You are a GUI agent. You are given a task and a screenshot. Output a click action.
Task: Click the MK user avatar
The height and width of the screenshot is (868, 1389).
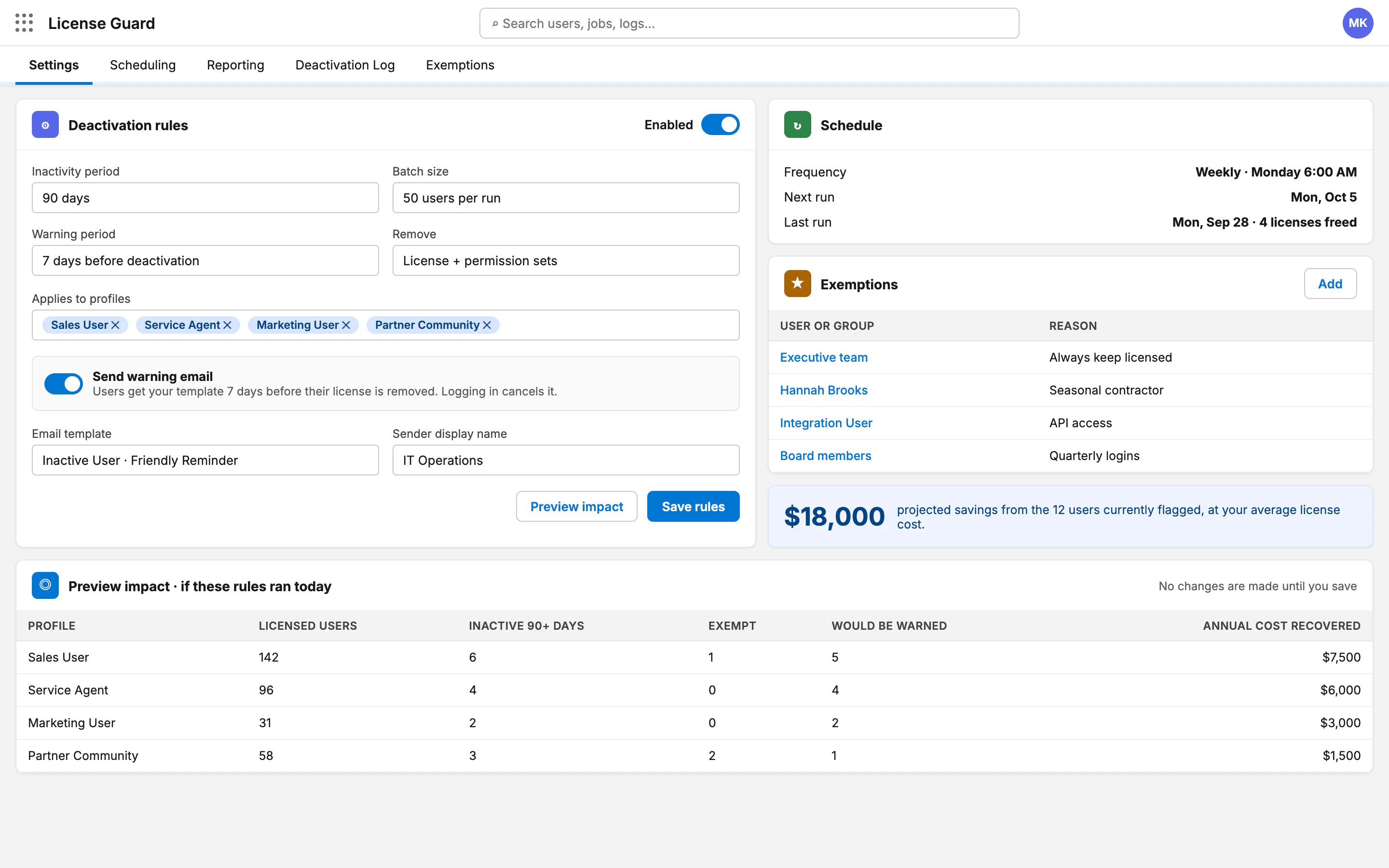point(1358,23)
